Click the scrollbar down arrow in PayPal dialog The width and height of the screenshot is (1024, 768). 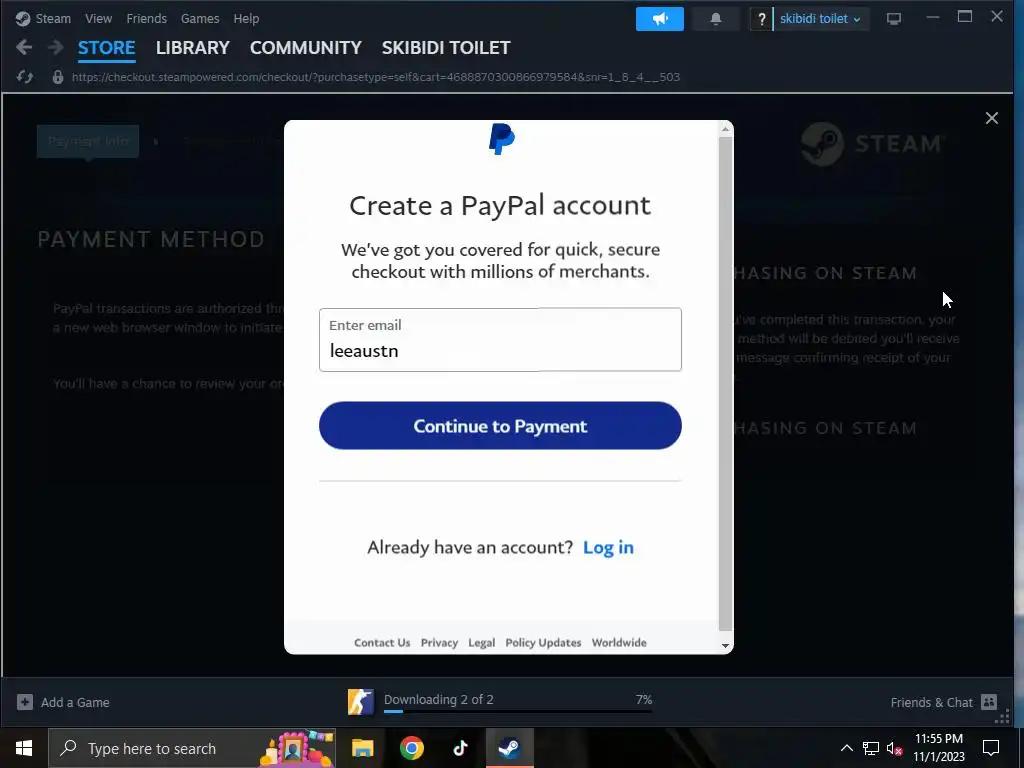click(725, 645)
